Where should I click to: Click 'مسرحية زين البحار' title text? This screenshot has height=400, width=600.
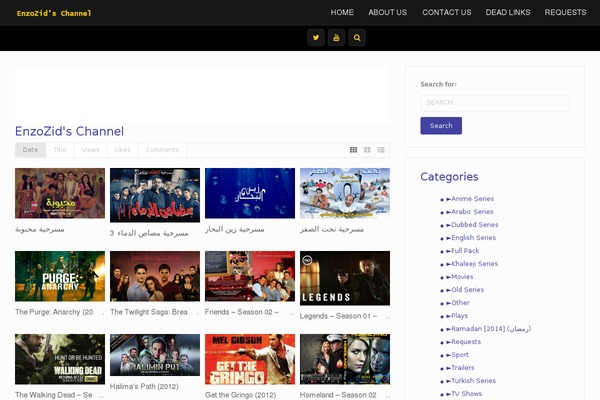click(x=235, y=229)
